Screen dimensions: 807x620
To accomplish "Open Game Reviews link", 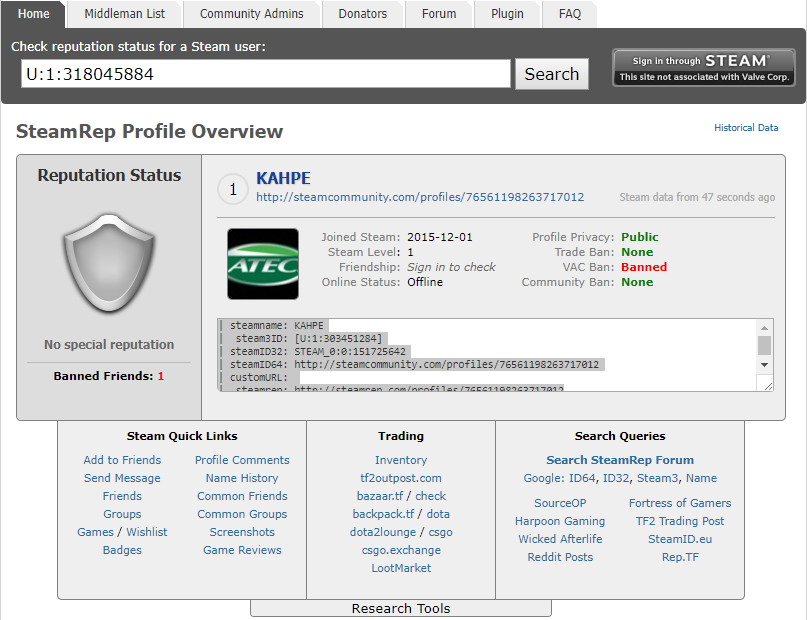I will pyautogui.click(x=242, y=550).
